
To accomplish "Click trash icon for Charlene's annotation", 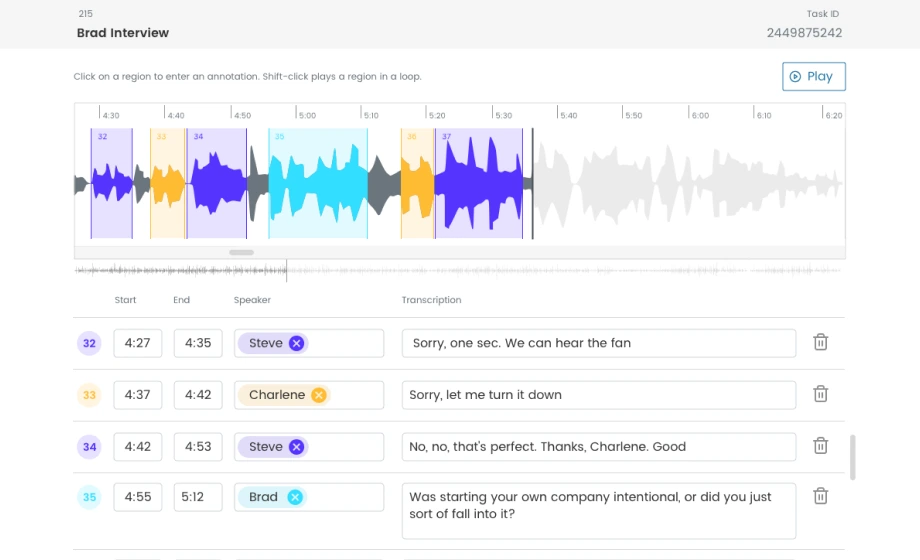I will click(x=820, y=394).
